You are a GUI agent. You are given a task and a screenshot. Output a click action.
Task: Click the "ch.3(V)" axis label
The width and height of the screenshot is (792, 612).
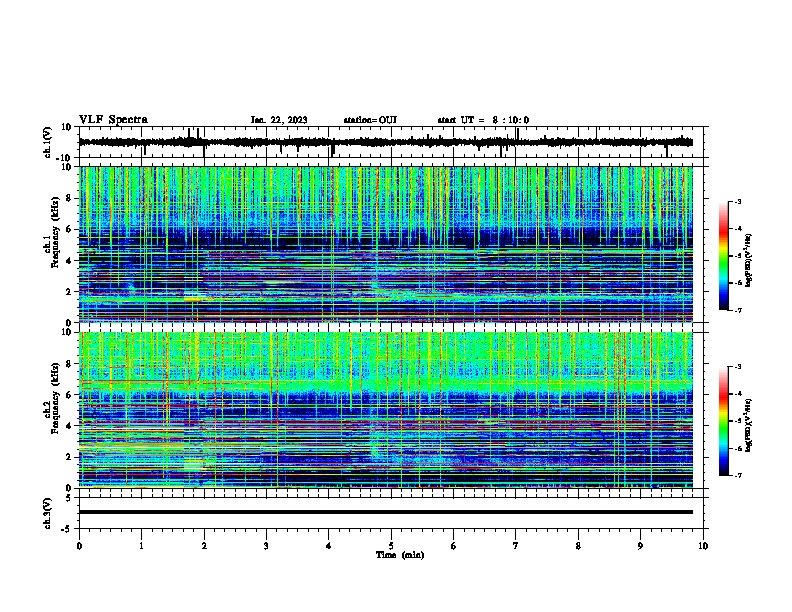tap(48, 513)
